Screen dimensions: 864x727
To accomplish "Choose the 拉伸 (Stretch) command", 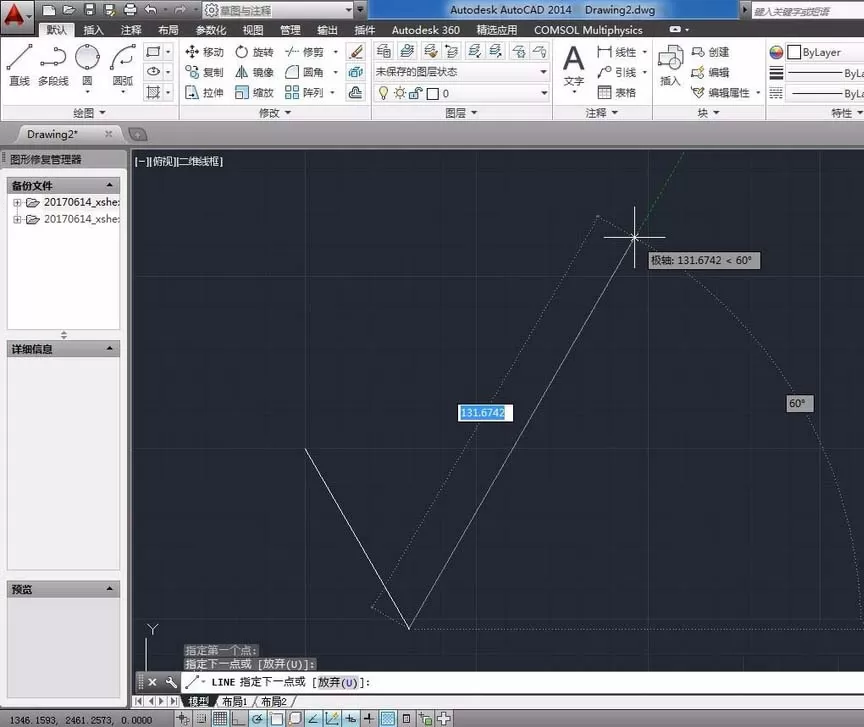I will [204, 93].
